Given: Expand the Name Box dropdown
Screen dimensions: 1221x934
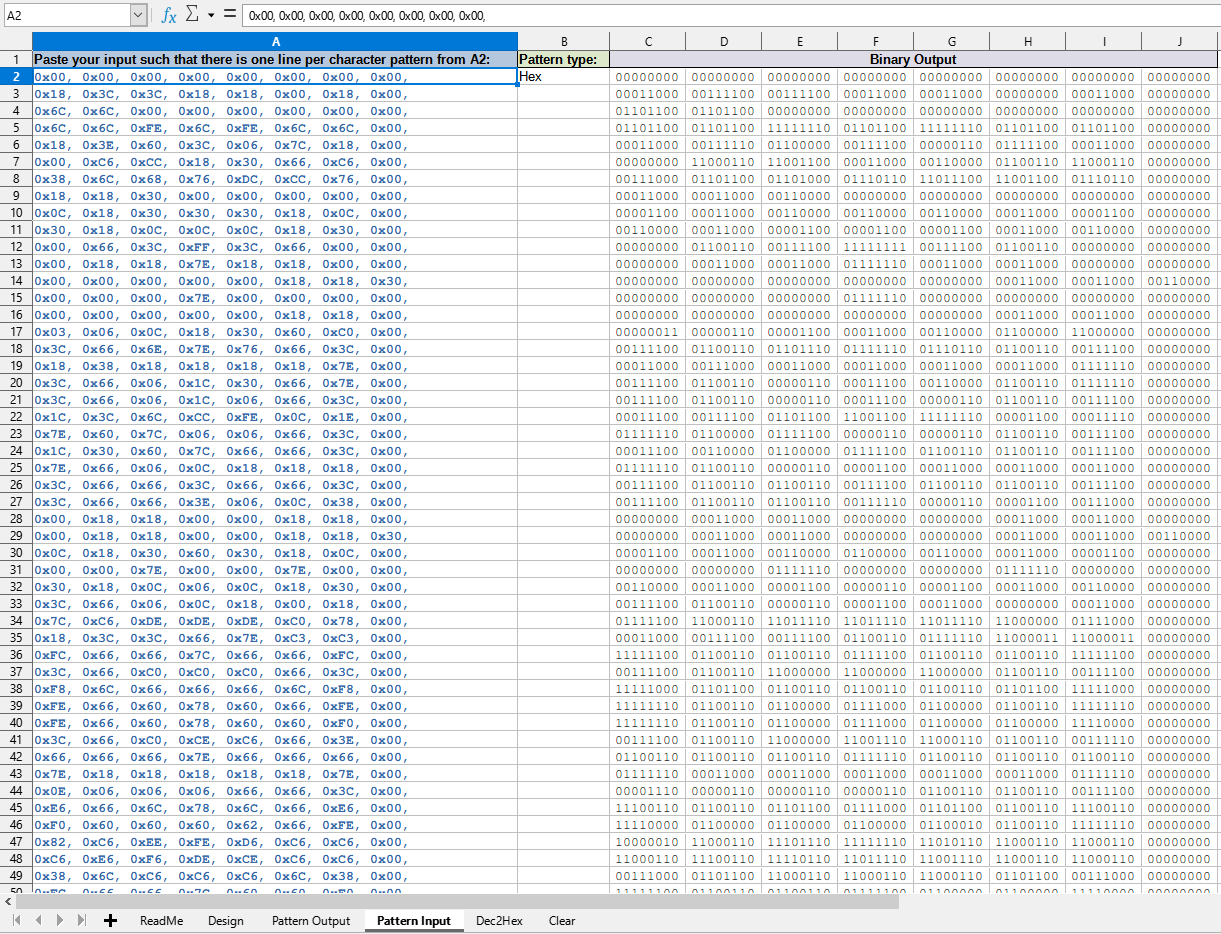Looking at the screenshot, I should click(x=138, y=15).
